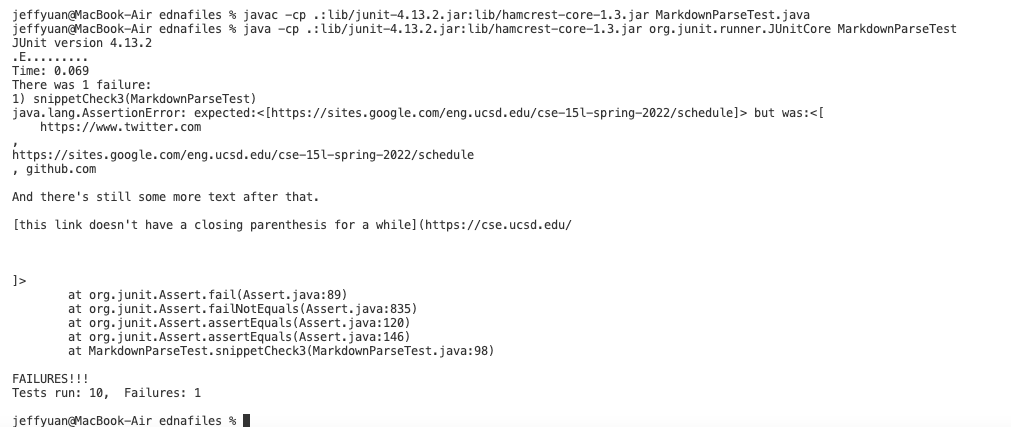1011x427 pixels.
Task: Click the javac compile command line
Action: point(411,15)
